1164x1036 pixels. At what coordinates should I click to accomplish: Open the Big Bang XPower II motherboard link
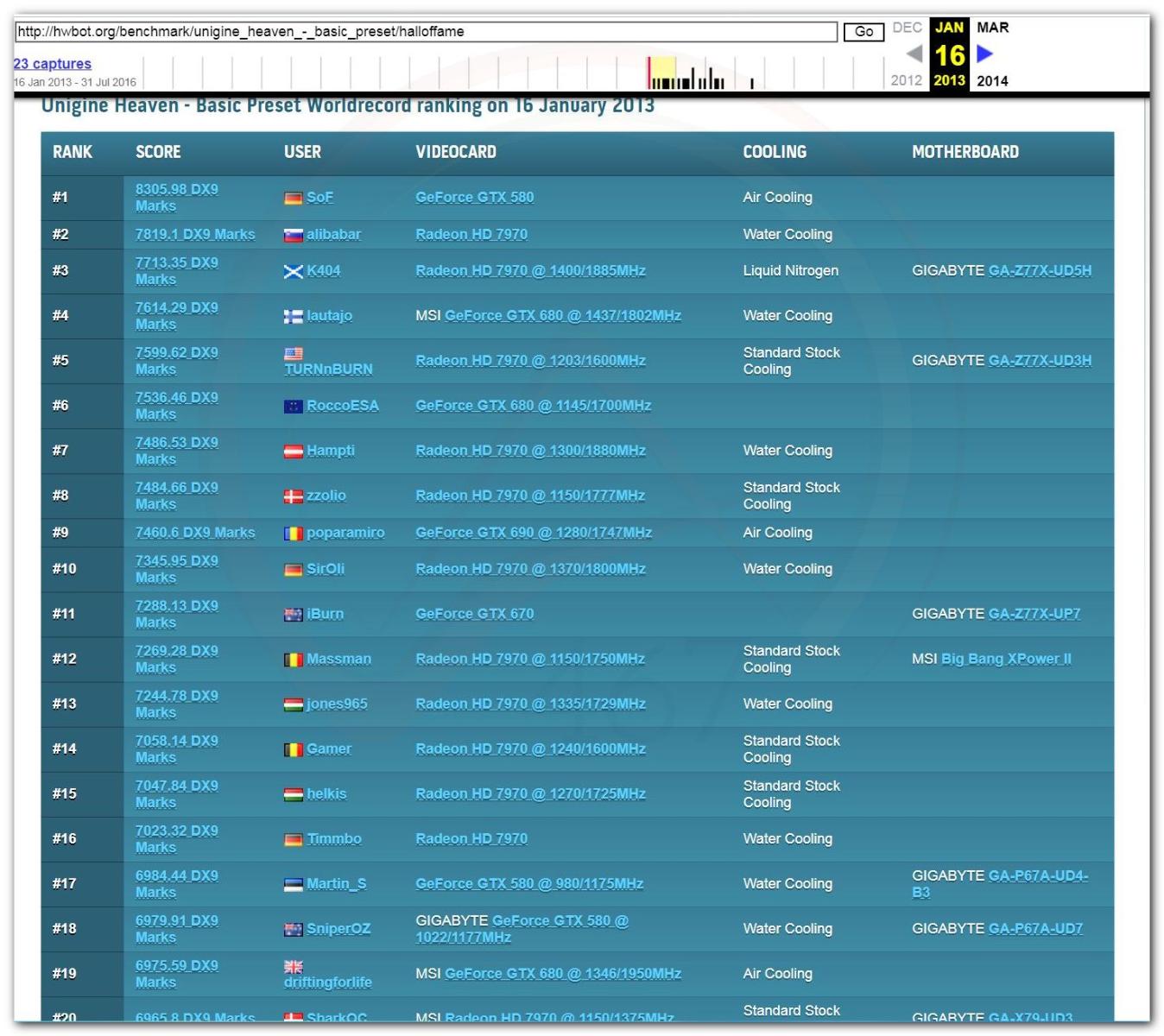[1006, 659]
